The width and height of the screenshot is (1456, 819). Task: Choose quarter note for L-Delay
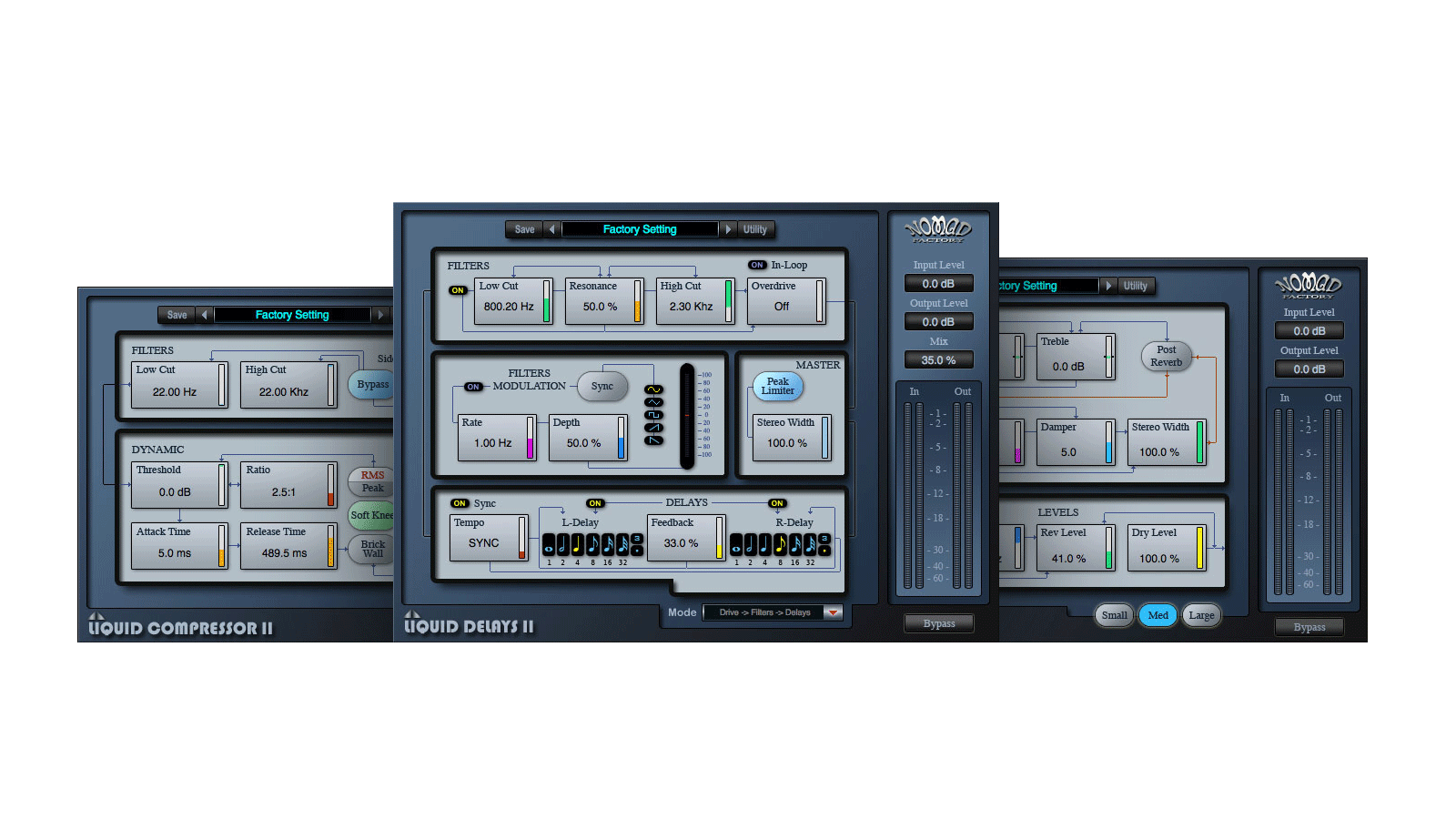(x=578, y=544)
